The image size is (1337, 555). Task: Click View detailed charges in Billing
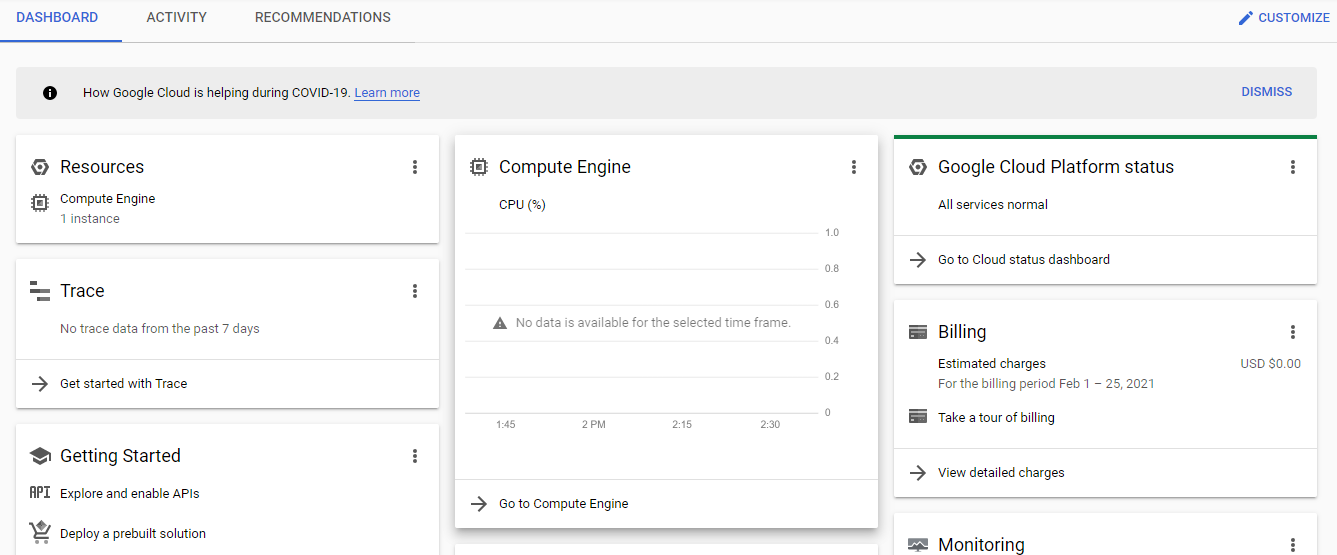point(1001,473)
